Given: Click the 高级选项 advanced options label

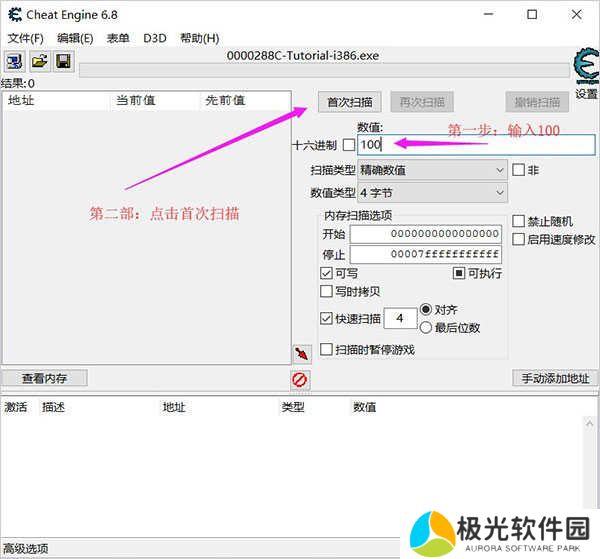Looking at the screenshot, I should 26,549.
